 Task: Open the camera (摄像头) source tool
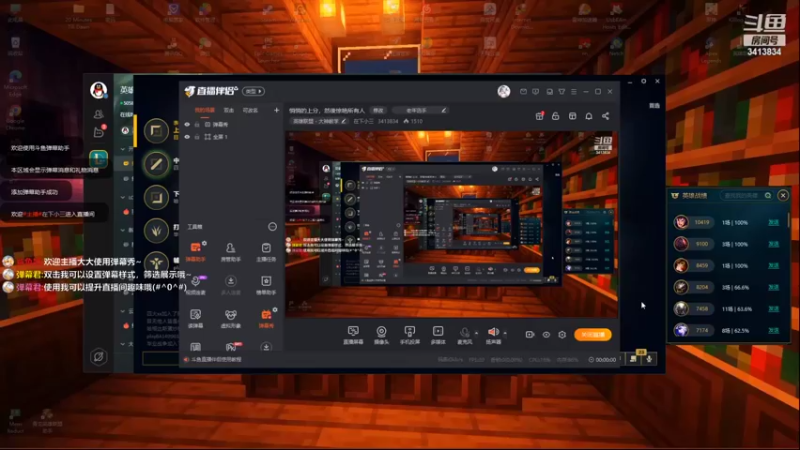point(381,335)
